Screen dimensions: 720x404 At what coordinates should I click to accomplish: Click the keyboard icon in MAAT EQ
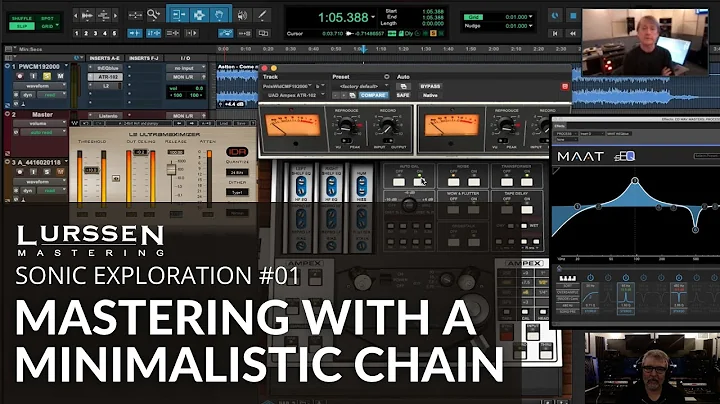[x=567, y=278]
